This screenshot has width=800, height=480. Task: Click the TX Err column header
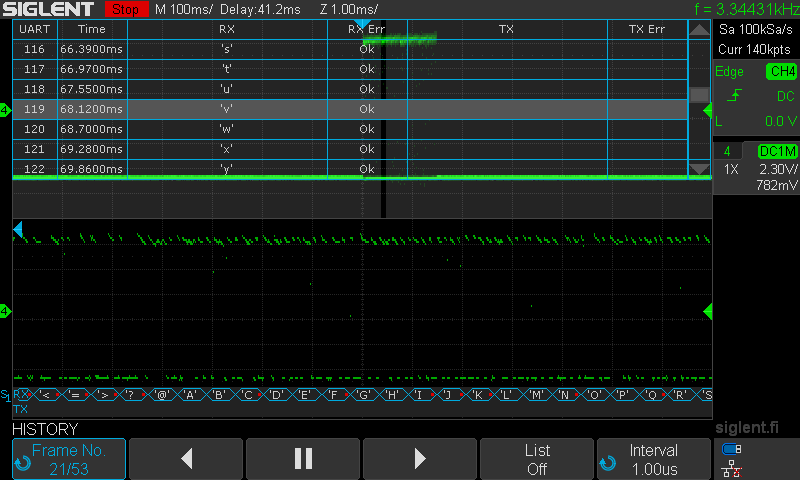(647, 30)
